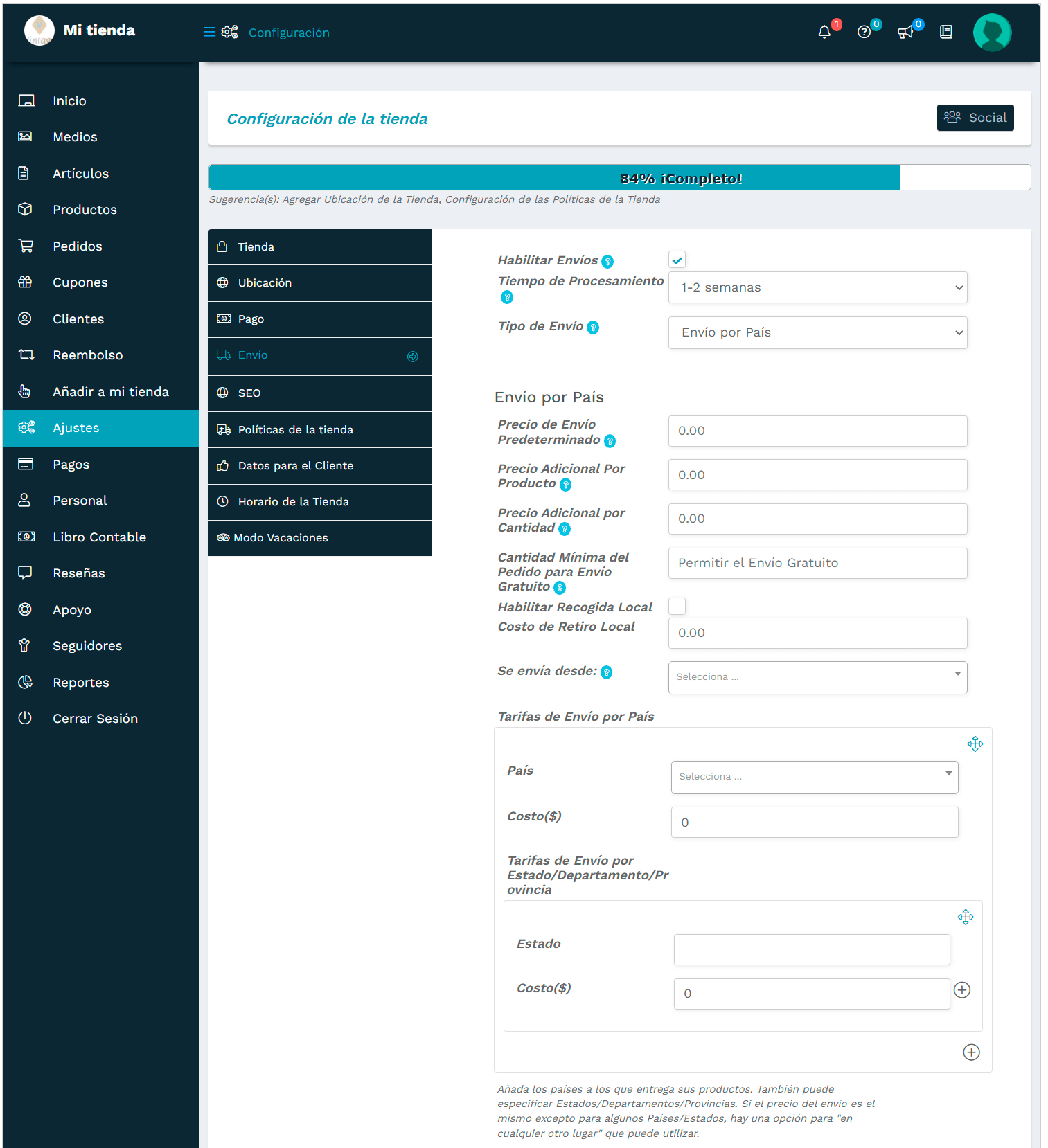The image size is (1048, 1148).
Task: Focus the Permitir el Envío Gratuito field
Action: pos(818,563)
